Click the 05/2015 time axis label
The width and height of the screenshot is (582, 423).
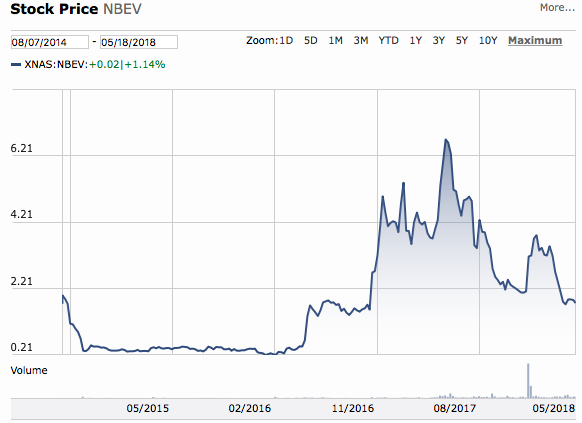click(x=147, y=409)
